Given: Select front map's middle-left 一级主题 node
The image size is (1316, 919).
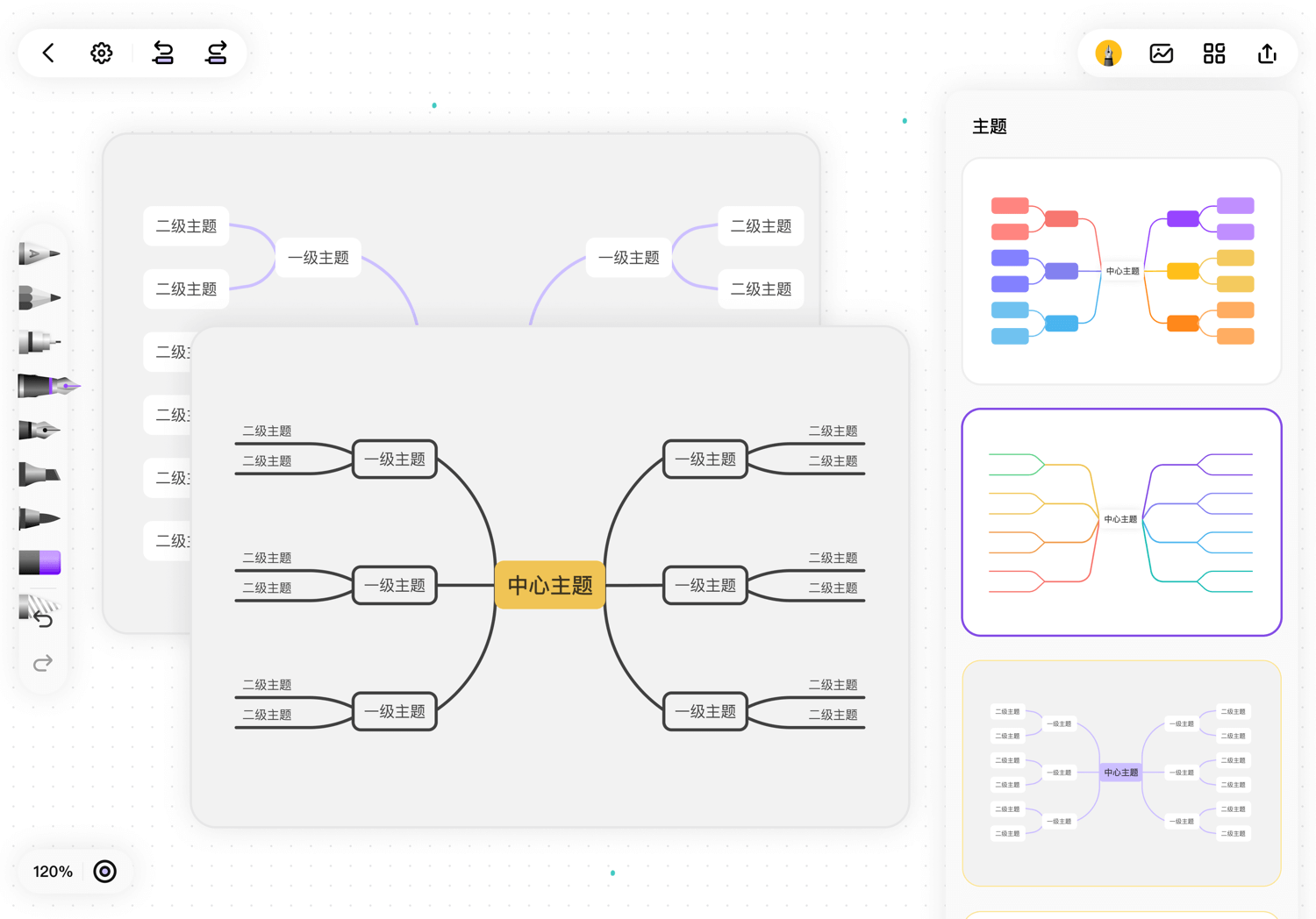Looking at the screenshot, I should [x=395, y=585].
